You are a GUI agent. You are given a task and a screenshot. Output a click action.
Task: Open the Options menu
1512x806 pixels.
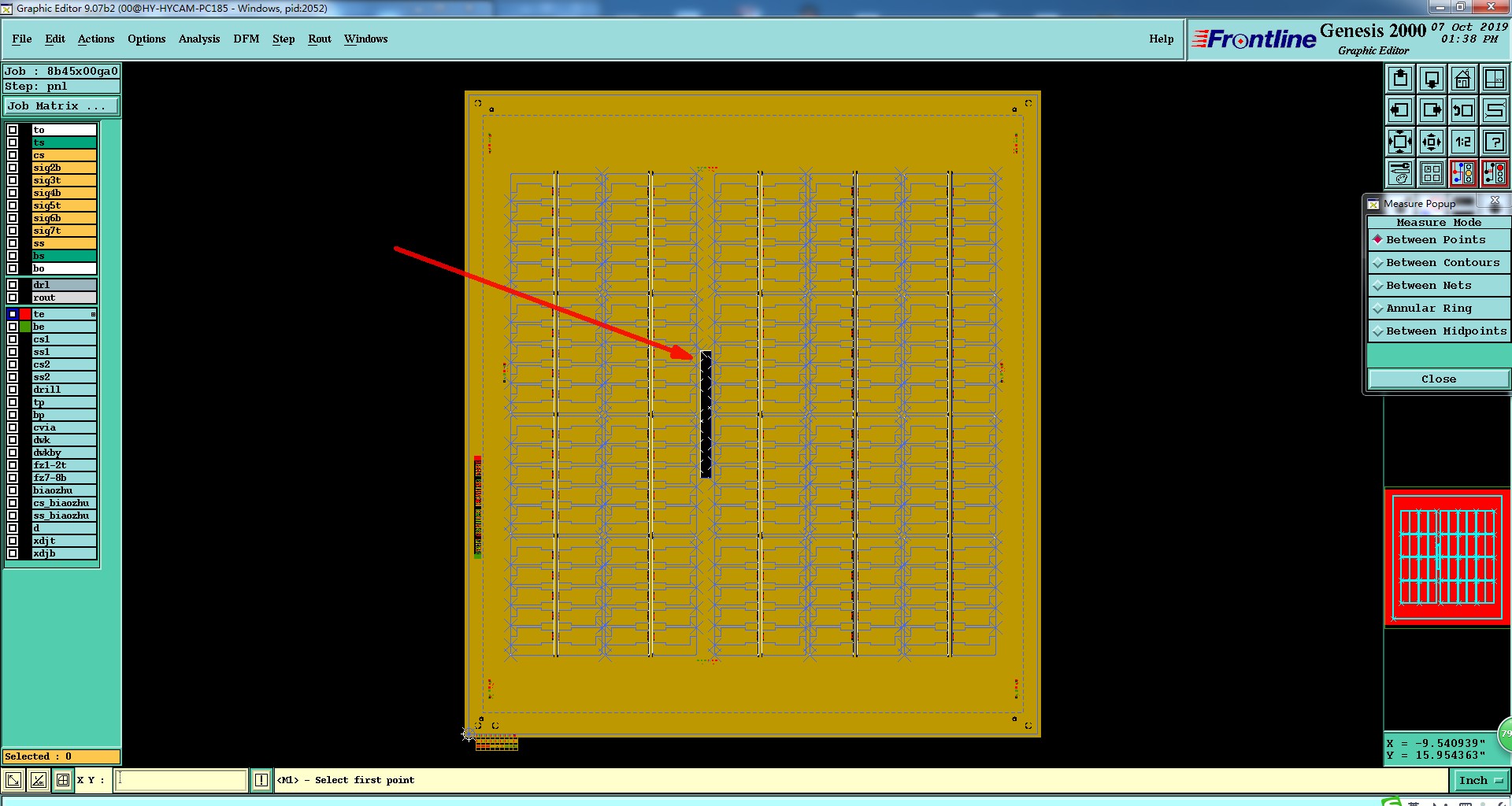coord(146,39)
